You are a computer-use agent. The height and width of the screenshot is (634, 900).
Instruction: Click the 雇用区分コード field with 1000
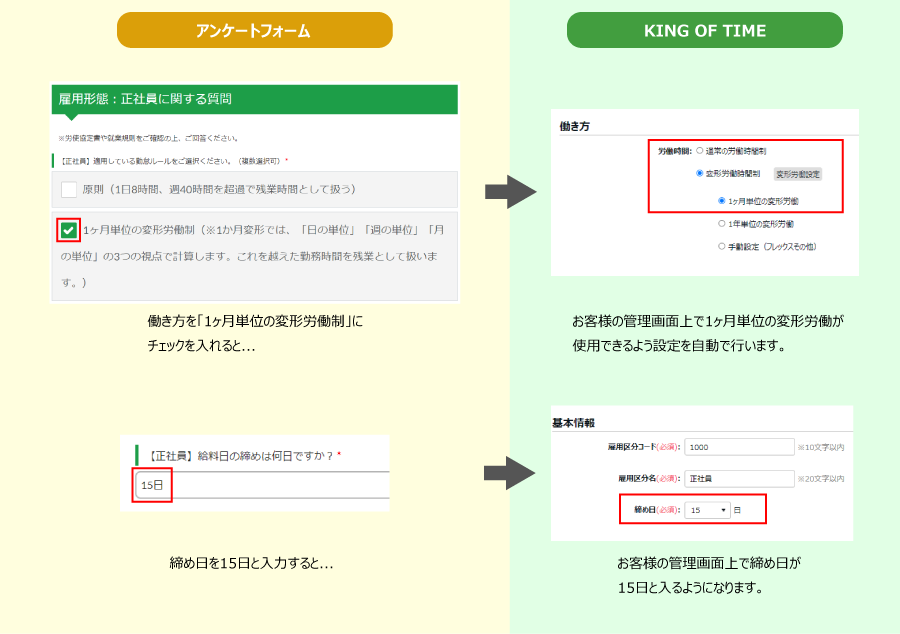pos(739,447)
